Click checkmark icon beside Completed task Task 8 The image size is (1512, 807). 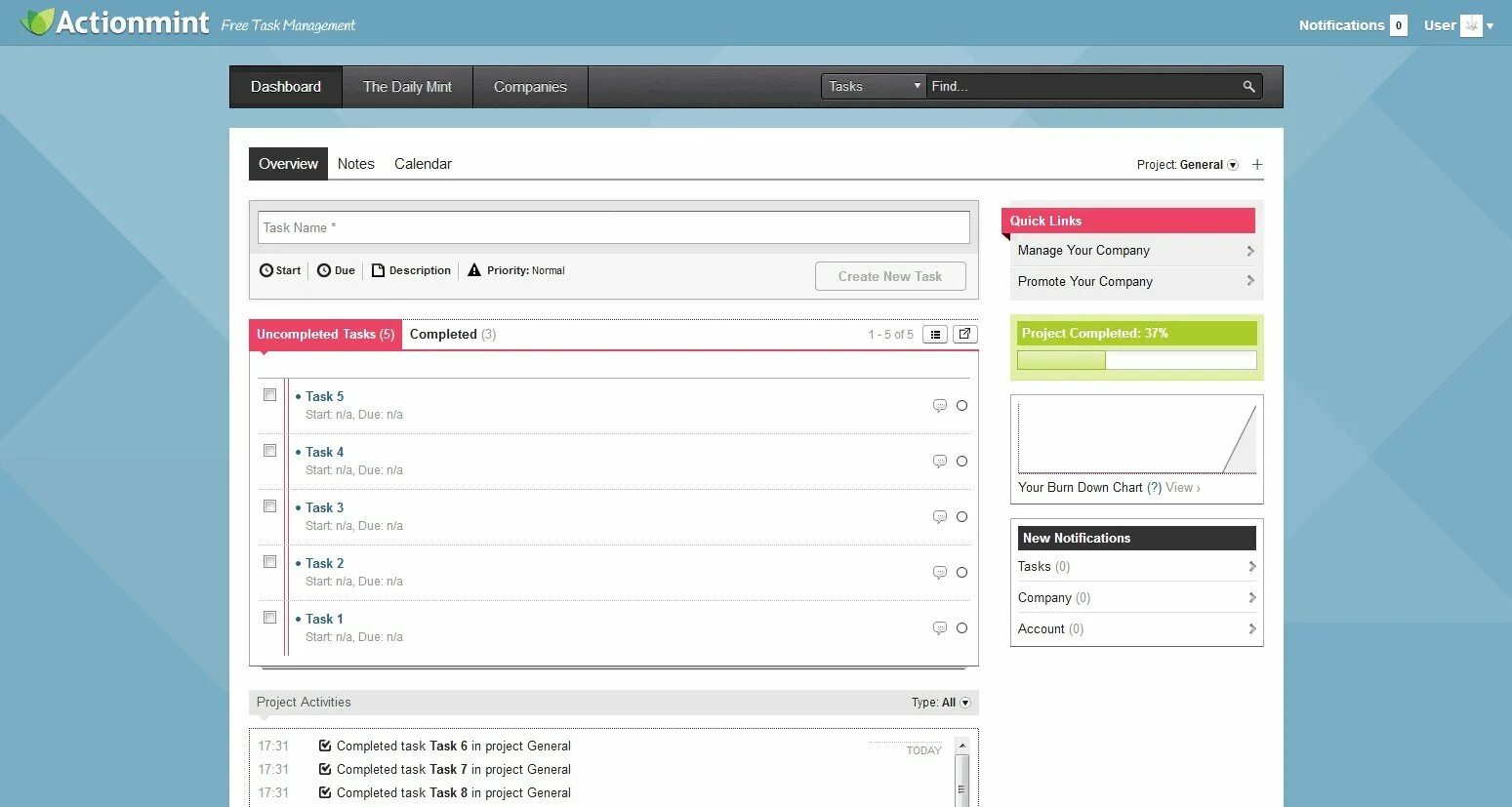(x=325, y=792)
